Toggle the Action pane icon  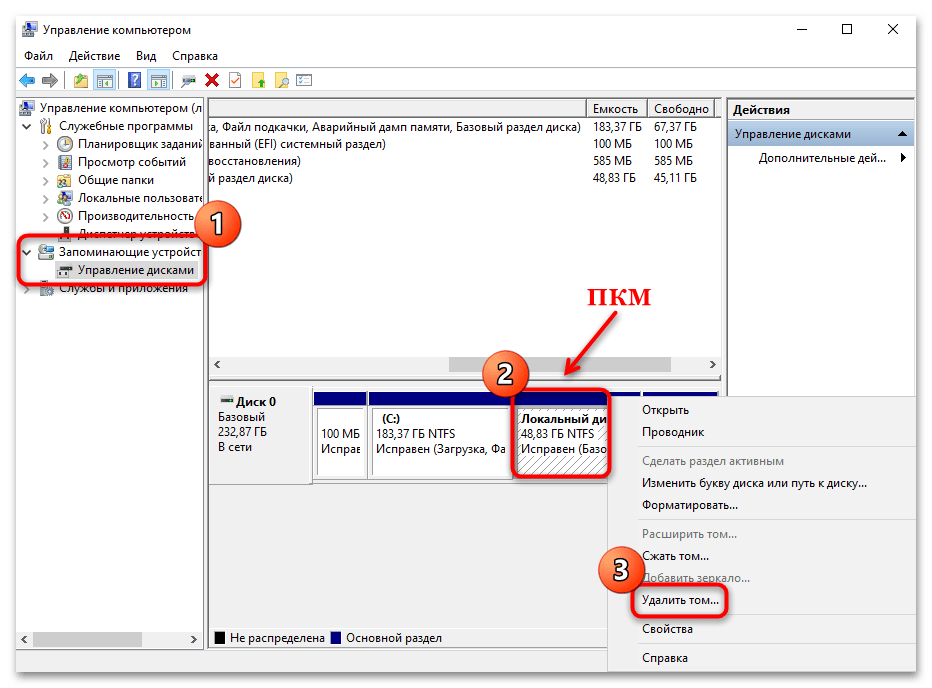(159, 80)
